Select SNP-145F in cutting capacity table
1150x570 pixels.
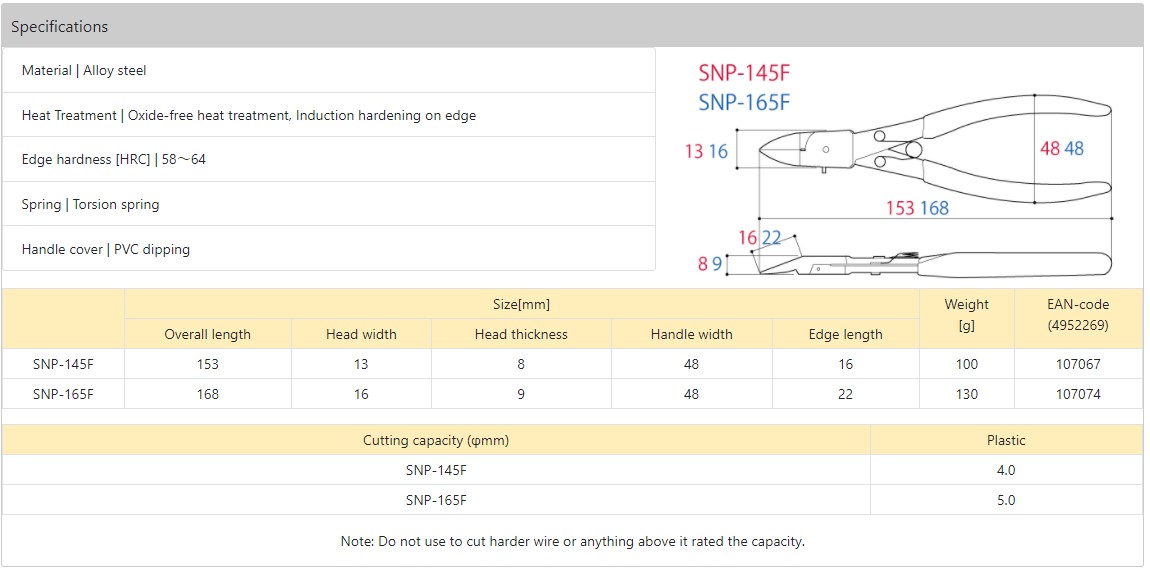pyautogui.click(x=436, y=470)
